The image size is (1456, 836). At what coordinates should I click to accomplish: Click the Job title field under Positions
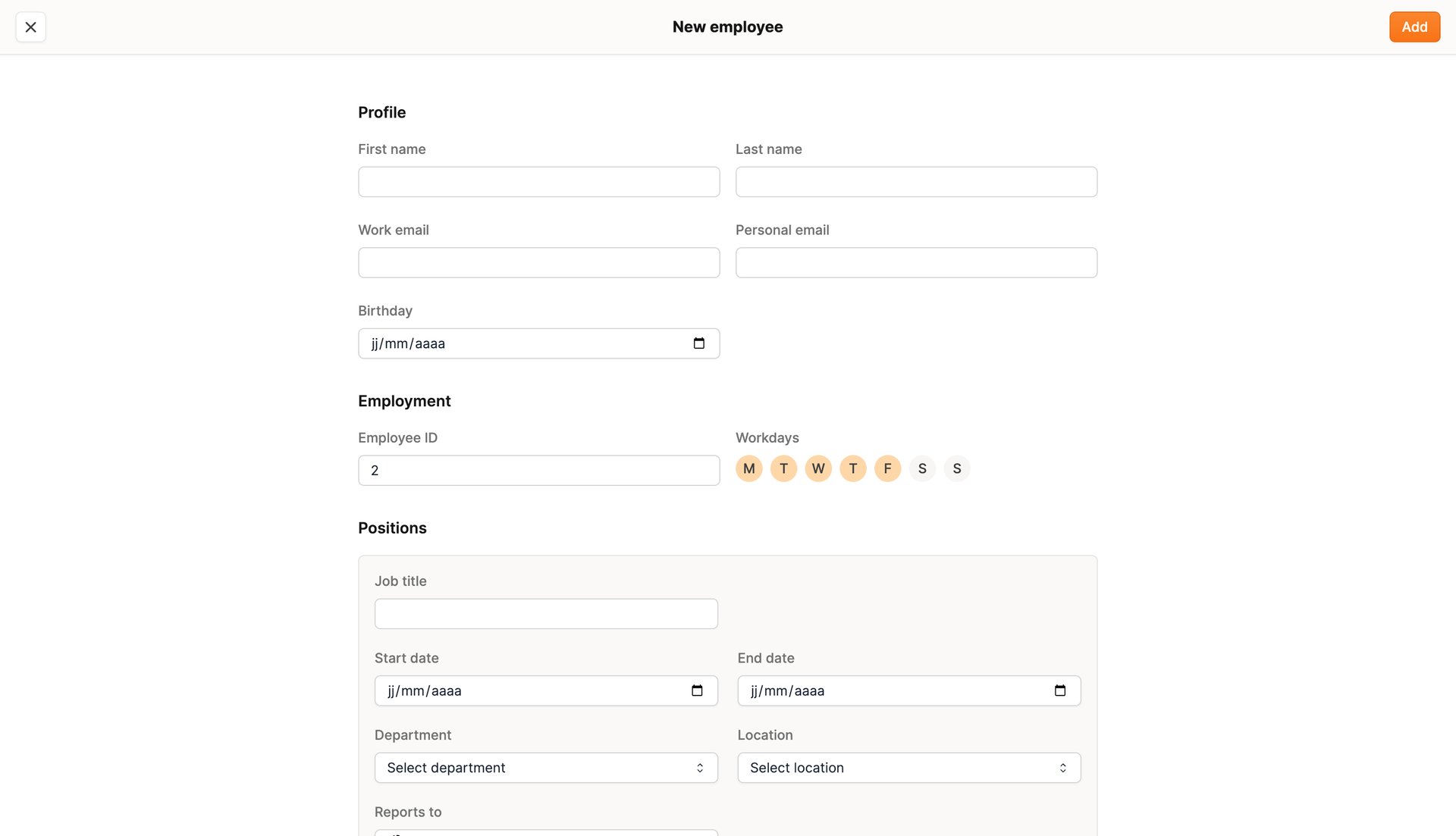pyautogui.click(x=545, y=613)
